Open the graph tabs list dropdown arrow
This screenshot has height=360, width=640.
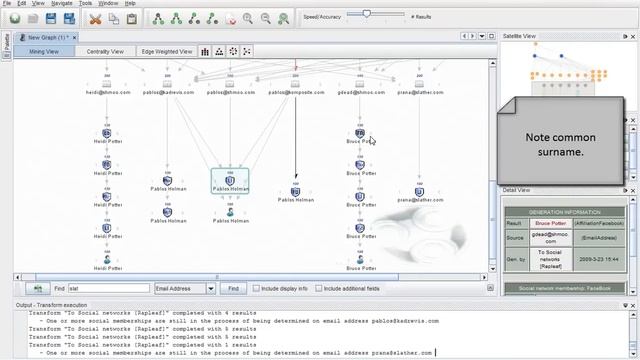pos(482,36)
